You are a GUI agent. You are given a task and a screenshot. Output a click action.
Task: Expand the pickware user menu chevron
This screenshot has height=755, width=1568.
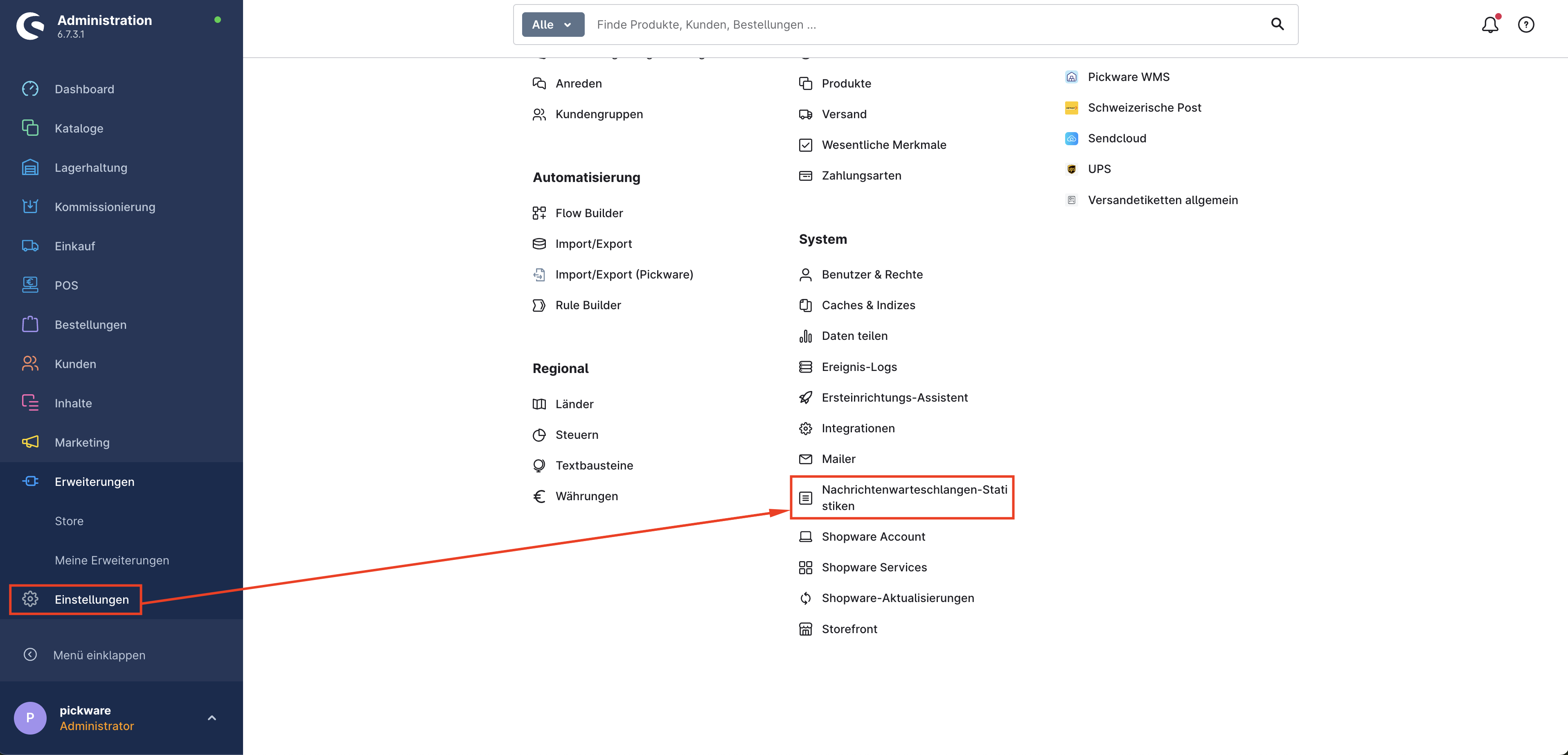pos(212,718)
